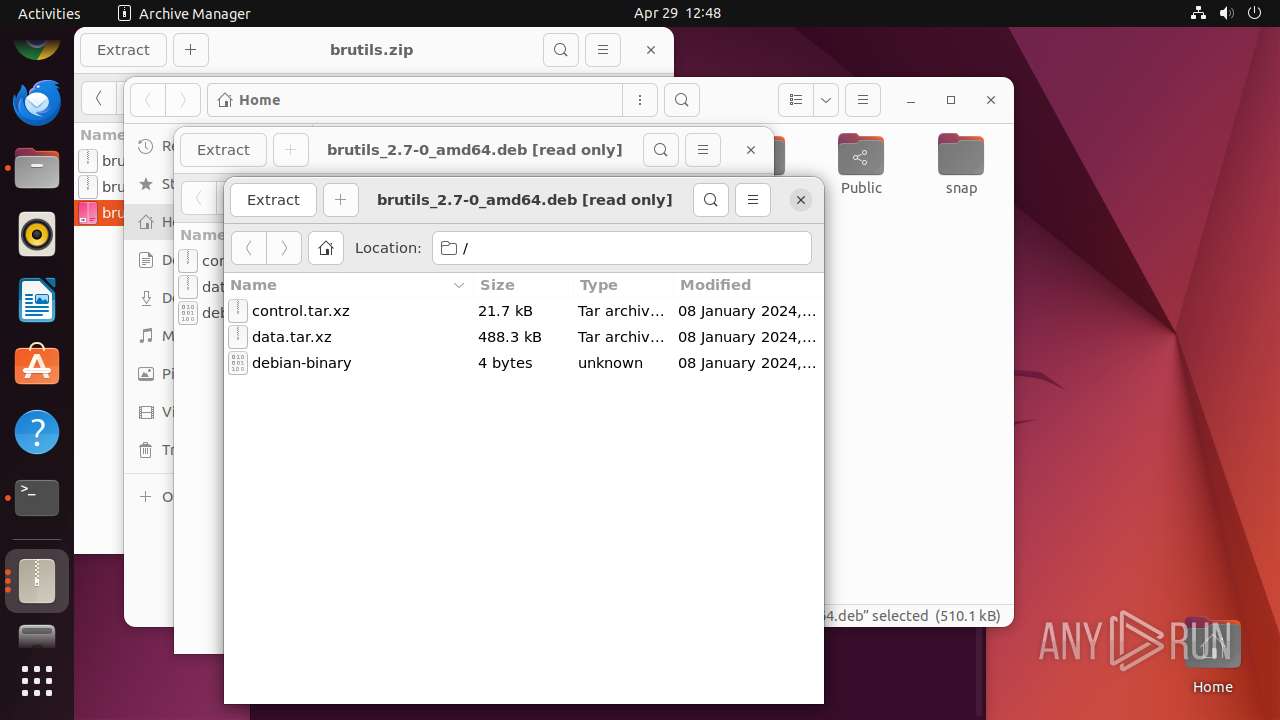Open Files window main menu
This screenshot has height=720, width=1280.
tap(862, 100)
